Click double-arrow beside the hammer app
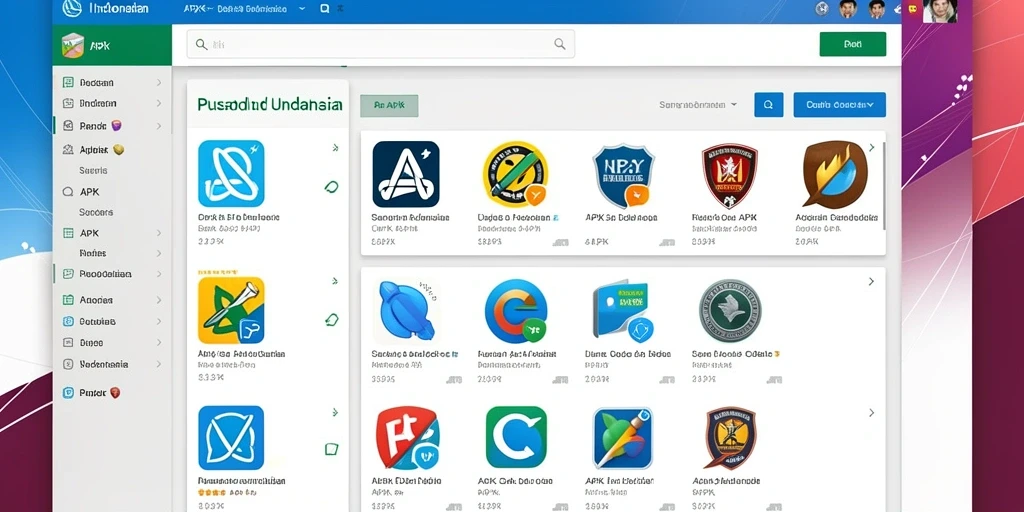Screen dimensions: 1024x512 point(335,281)
